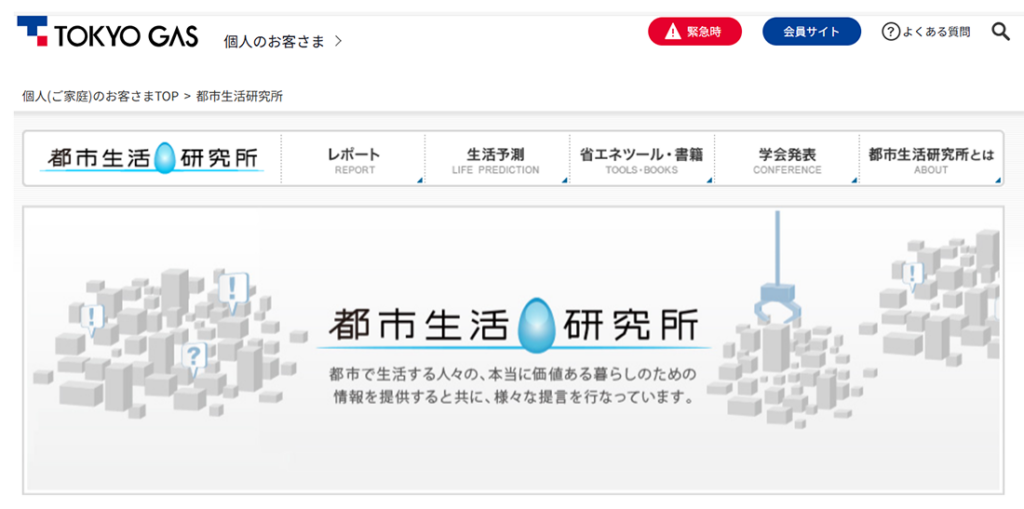Click the leftmost exclamation speech bubble
This screenshot has height=509, width=1024.
93,318
